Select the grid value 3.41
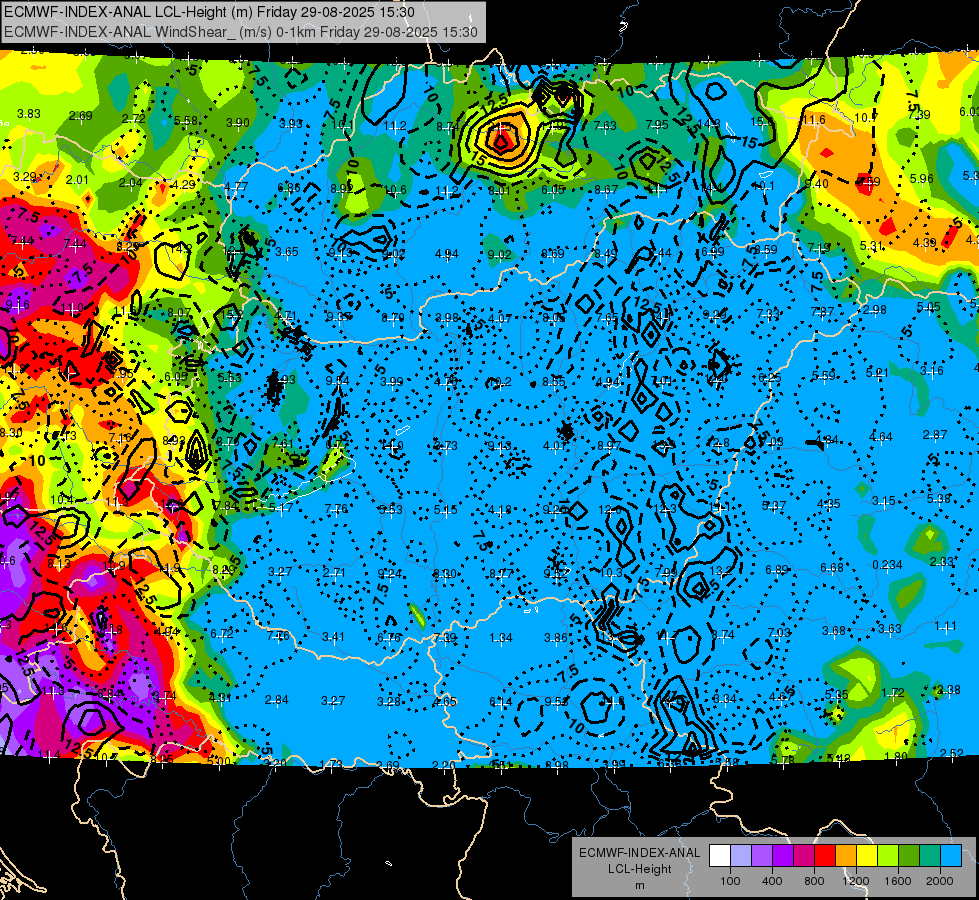979x900 pixels. pyautogui.click(x=333, y=637)
